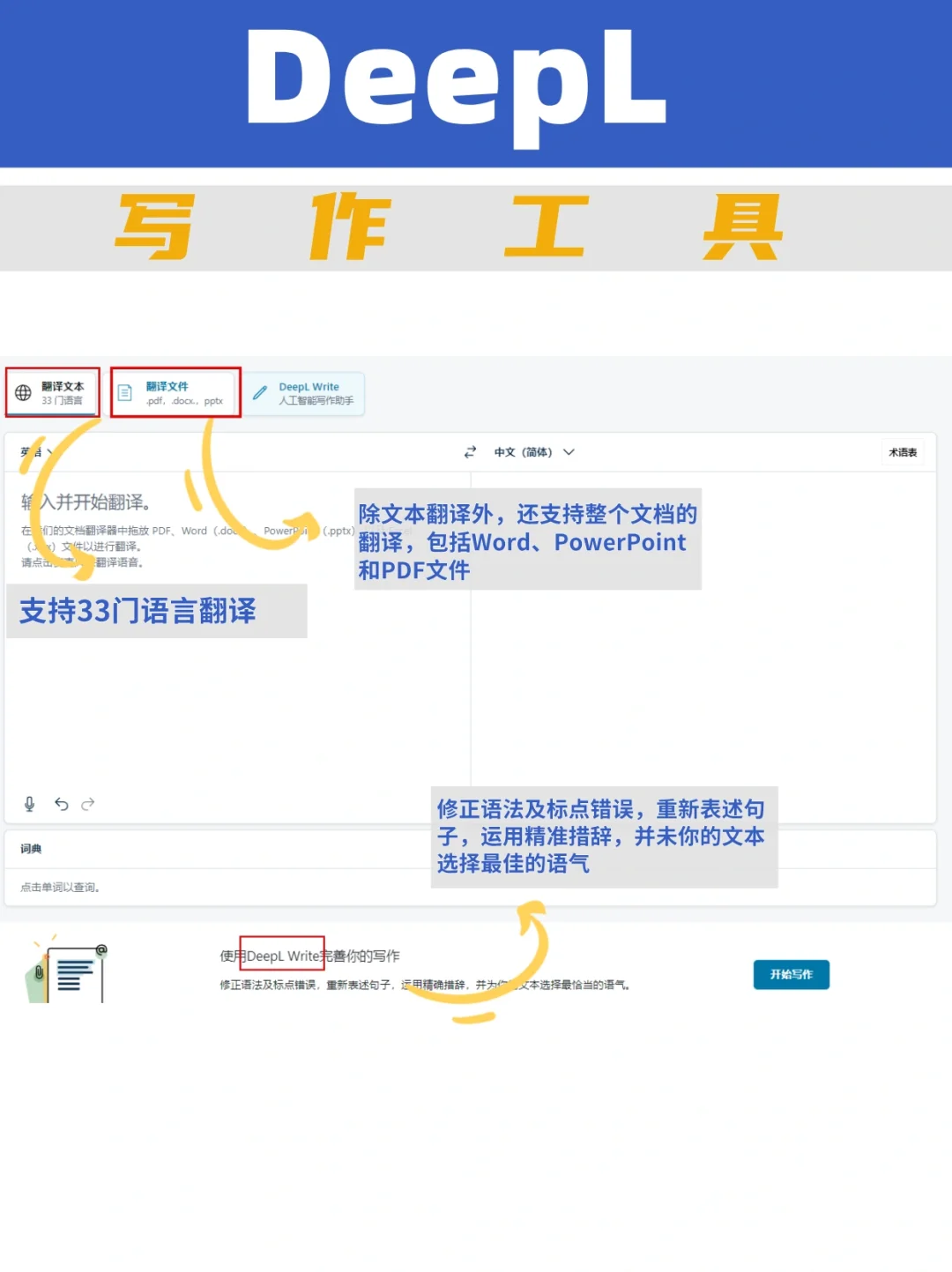Screen dimensions: 952x1272
Task: Open the 中文（简体）target language dropdown
Action: pyautogui.click(x=533, y=452)
